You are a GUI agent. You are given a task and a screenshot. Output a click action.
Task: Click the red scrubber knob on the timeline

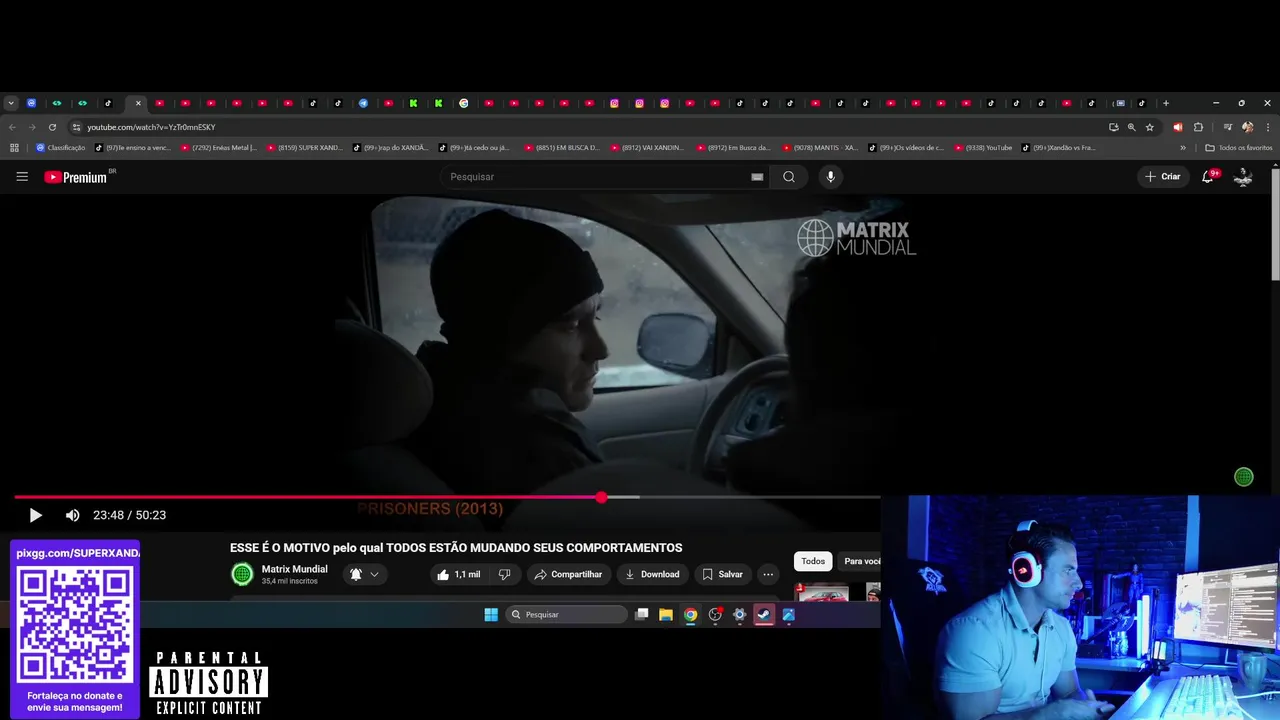click(x=601, y=497)
